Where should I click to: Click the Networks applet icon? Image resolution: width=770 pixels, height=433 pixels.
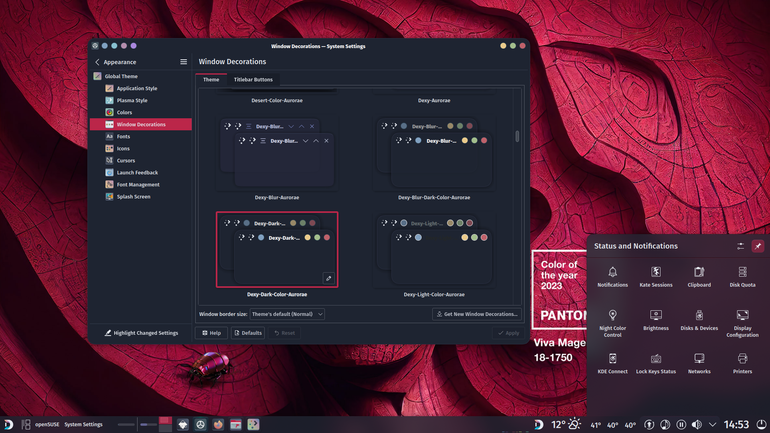click(699, 358)
